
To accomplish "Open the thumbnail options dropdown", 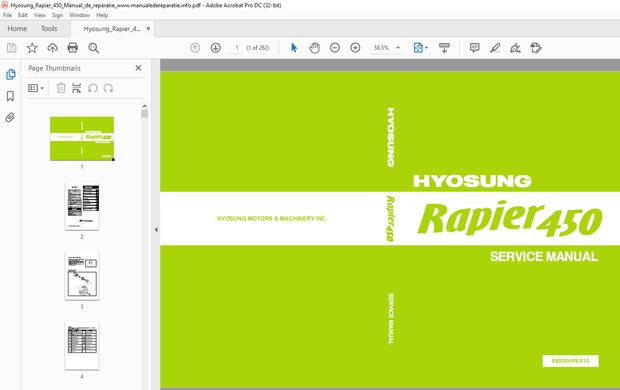I will [36, 88].
